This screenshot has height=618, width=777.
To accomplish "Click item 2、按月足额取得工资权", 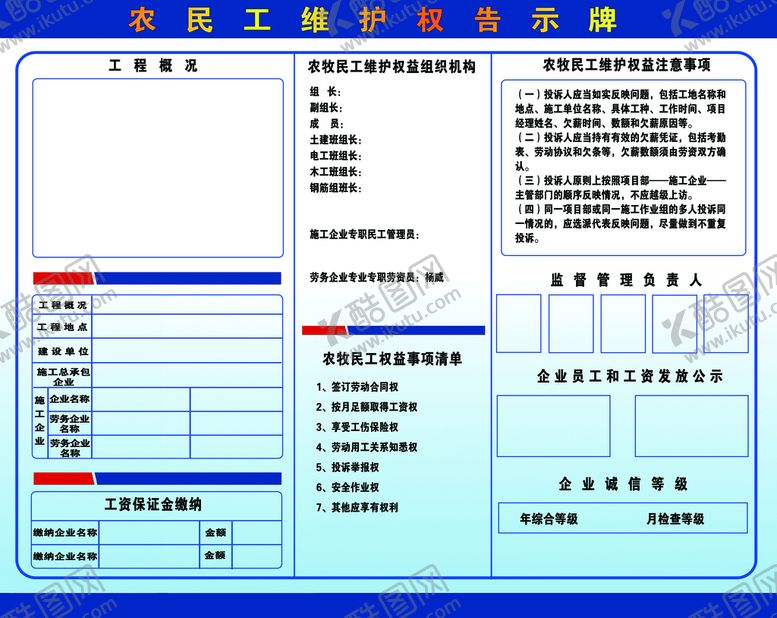I will pyautogui.click(x=366, y=407).
